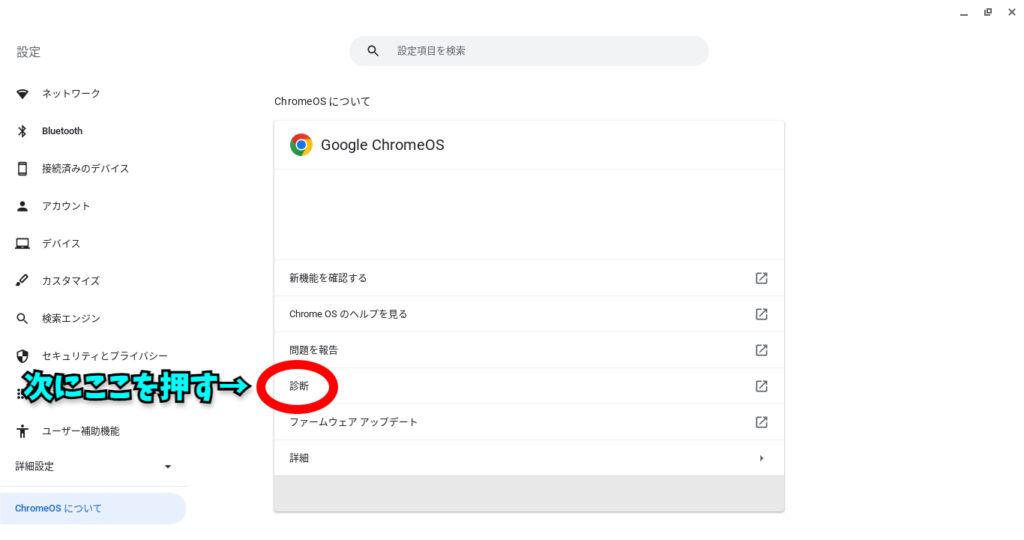This screenshot has height=540, width=1024.
Task: Click the Bluetooth icon in sidebar
Action: [22, 131]
